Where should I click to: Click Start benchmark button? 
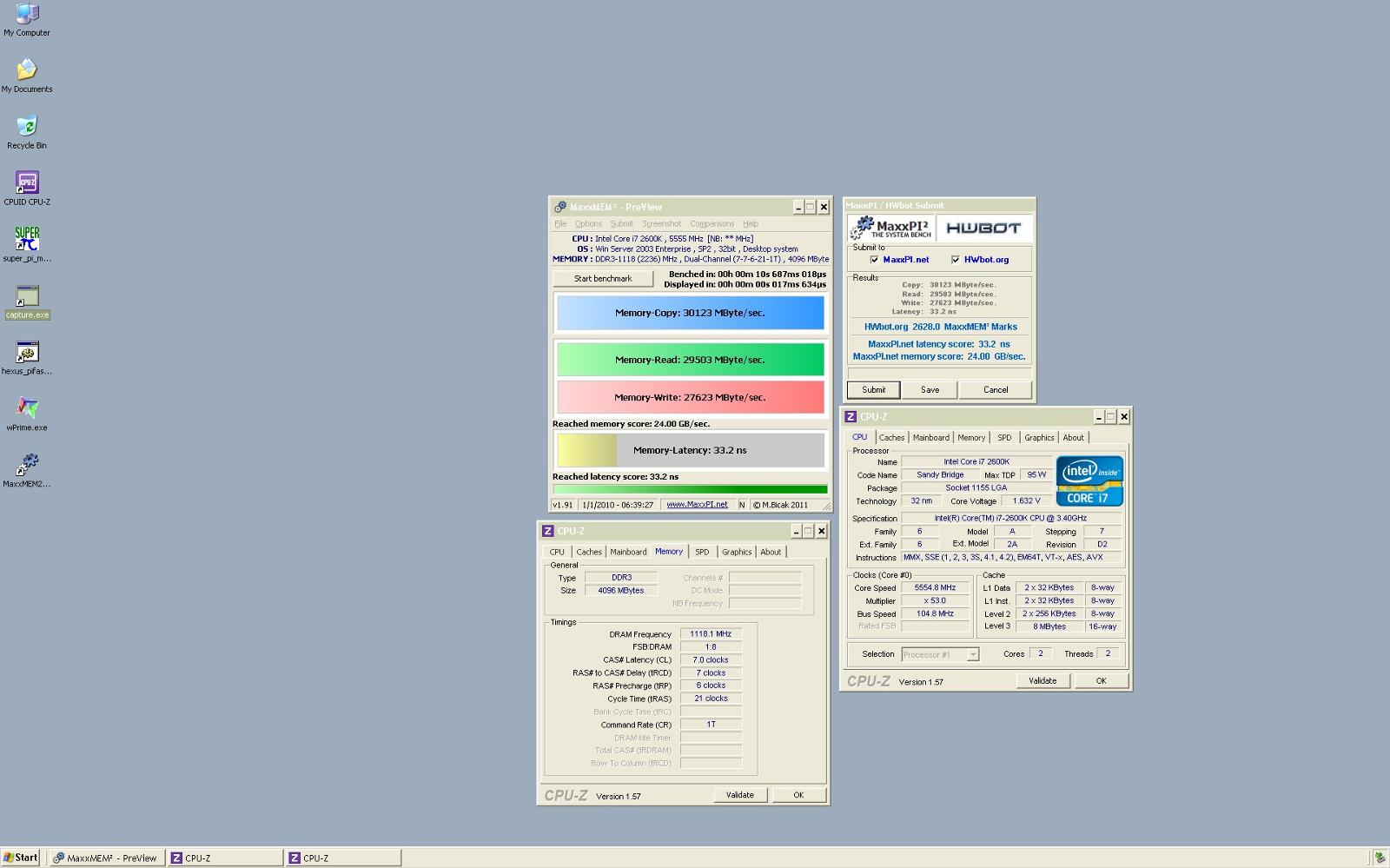coord(604,279)
